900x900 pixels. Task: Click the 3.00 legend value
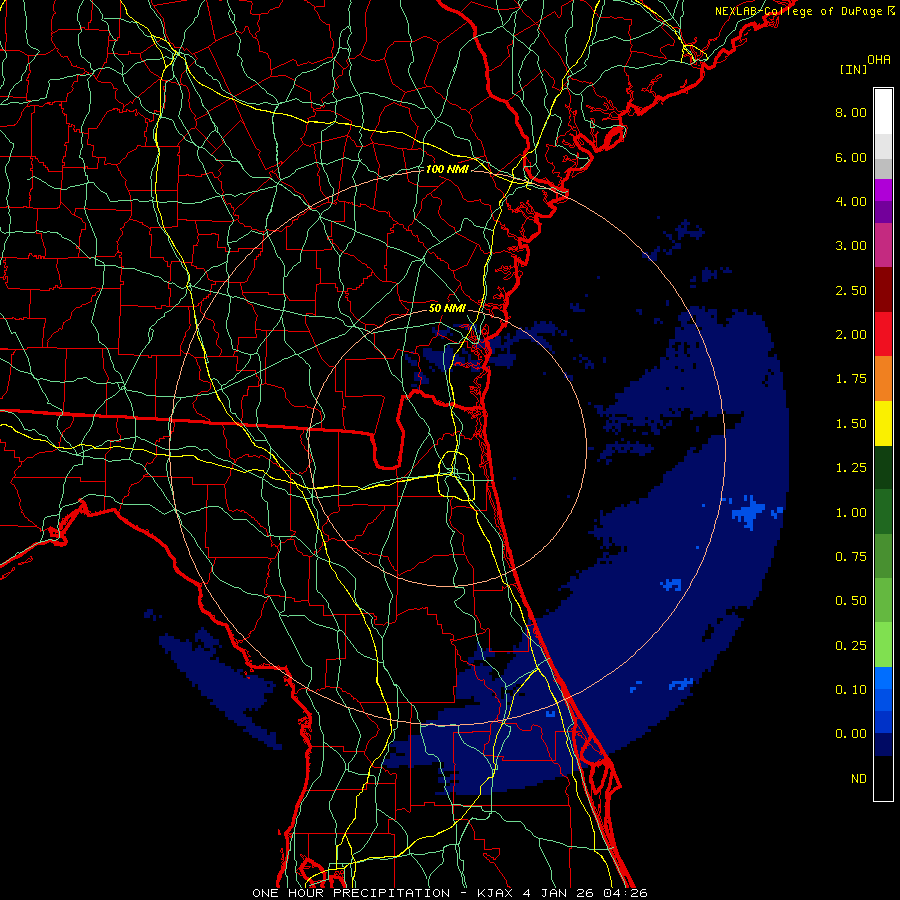click(x=851, y=246)
